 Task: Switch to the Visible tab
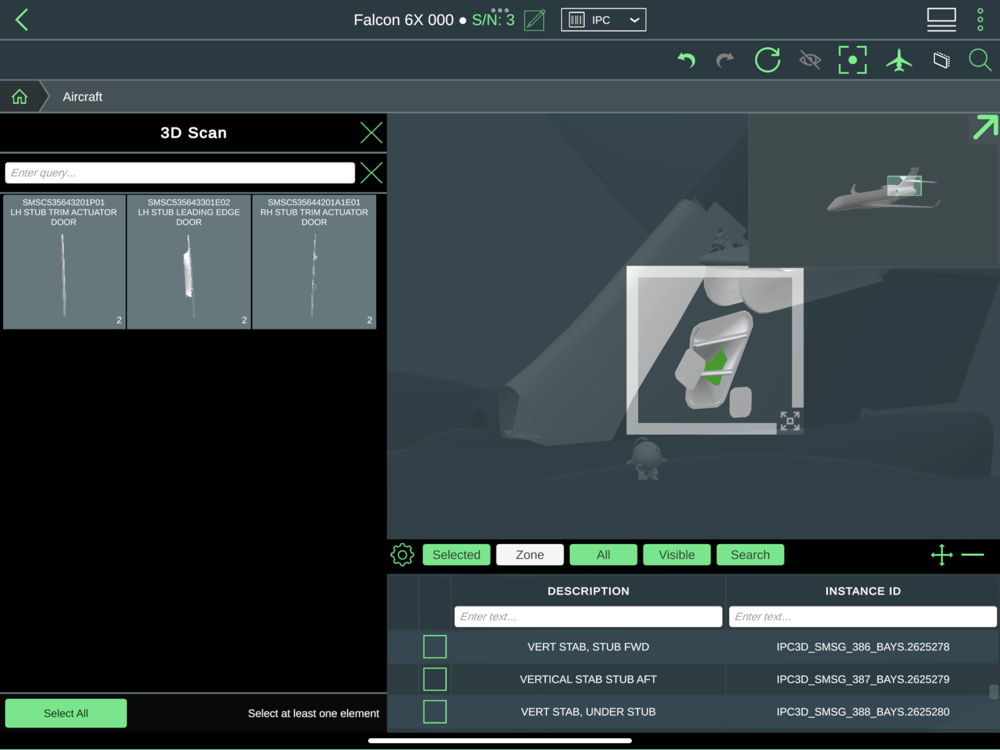coord(677,555)
